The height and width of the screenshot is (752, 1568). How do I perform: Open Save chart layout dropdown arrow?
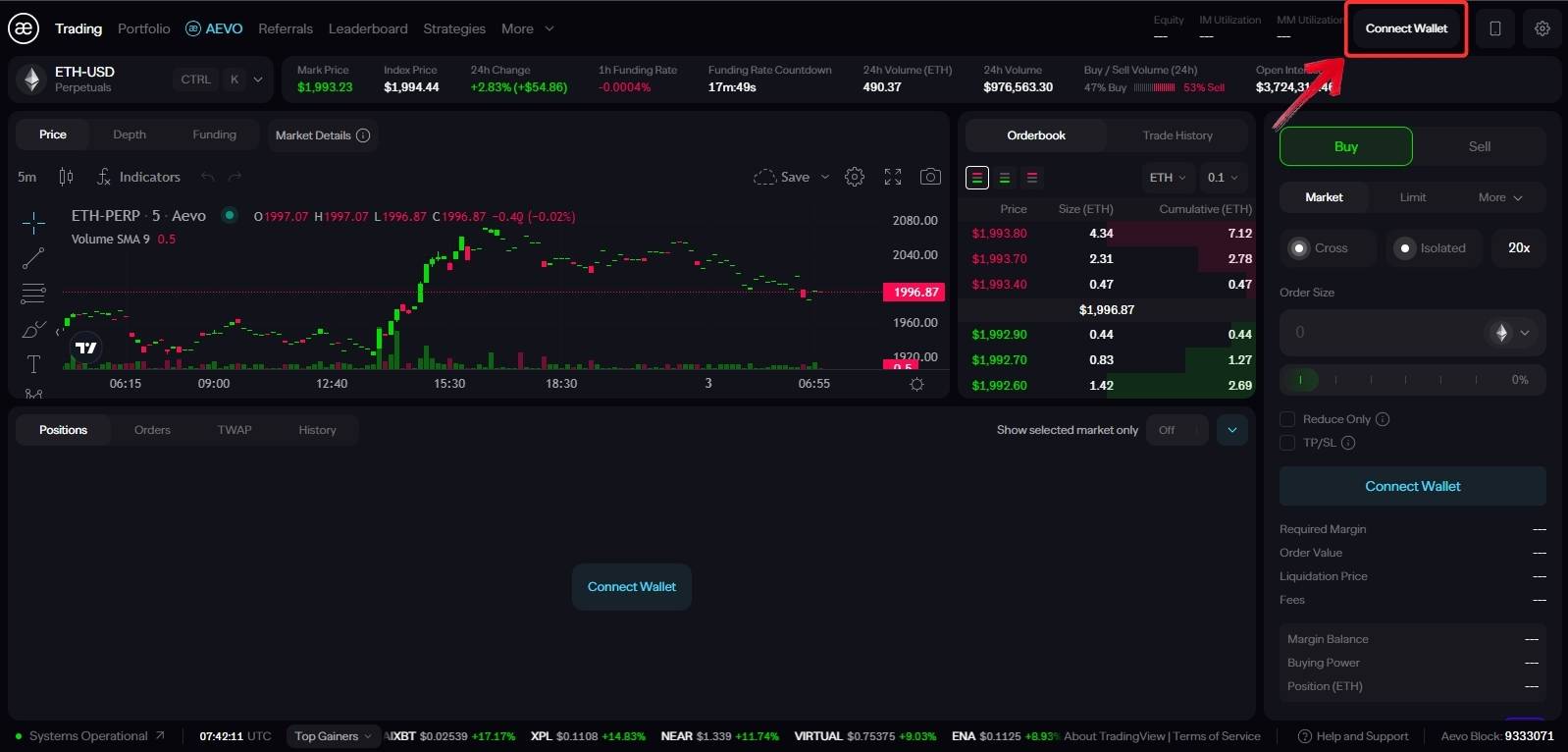point(824,177)
